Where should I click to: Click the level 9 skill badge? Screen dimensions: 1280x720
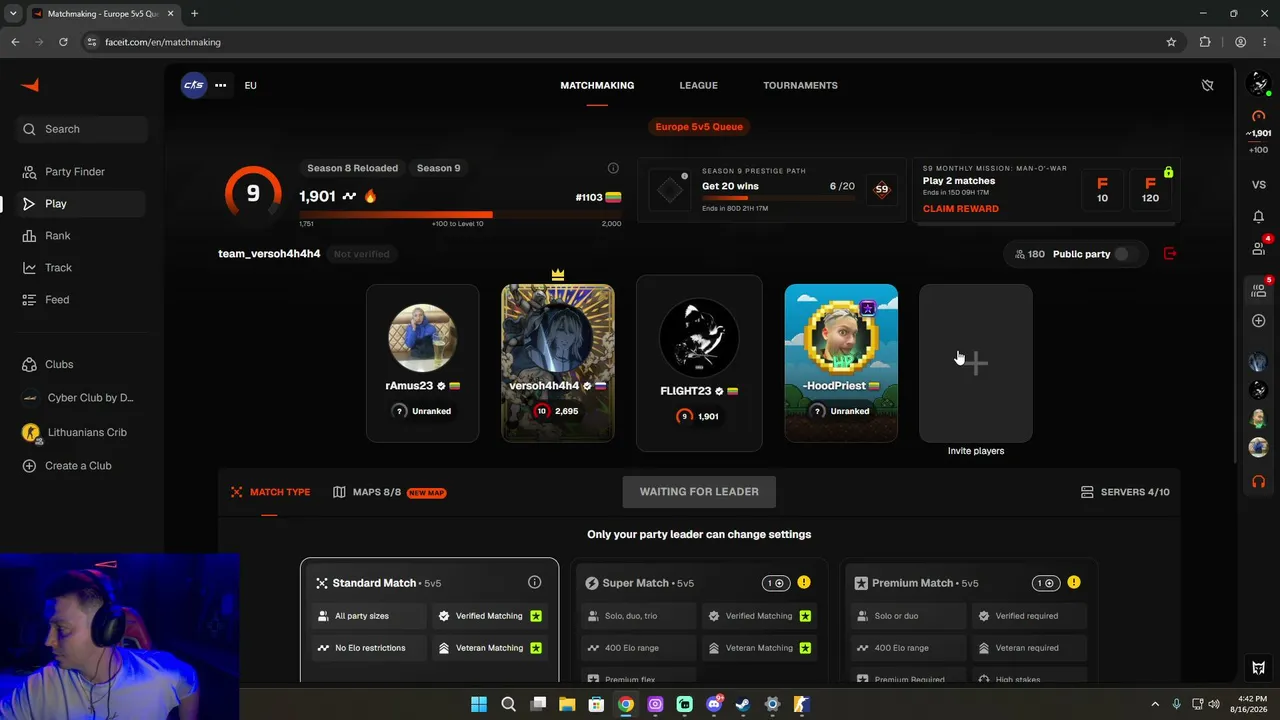(x=253, y=194)
